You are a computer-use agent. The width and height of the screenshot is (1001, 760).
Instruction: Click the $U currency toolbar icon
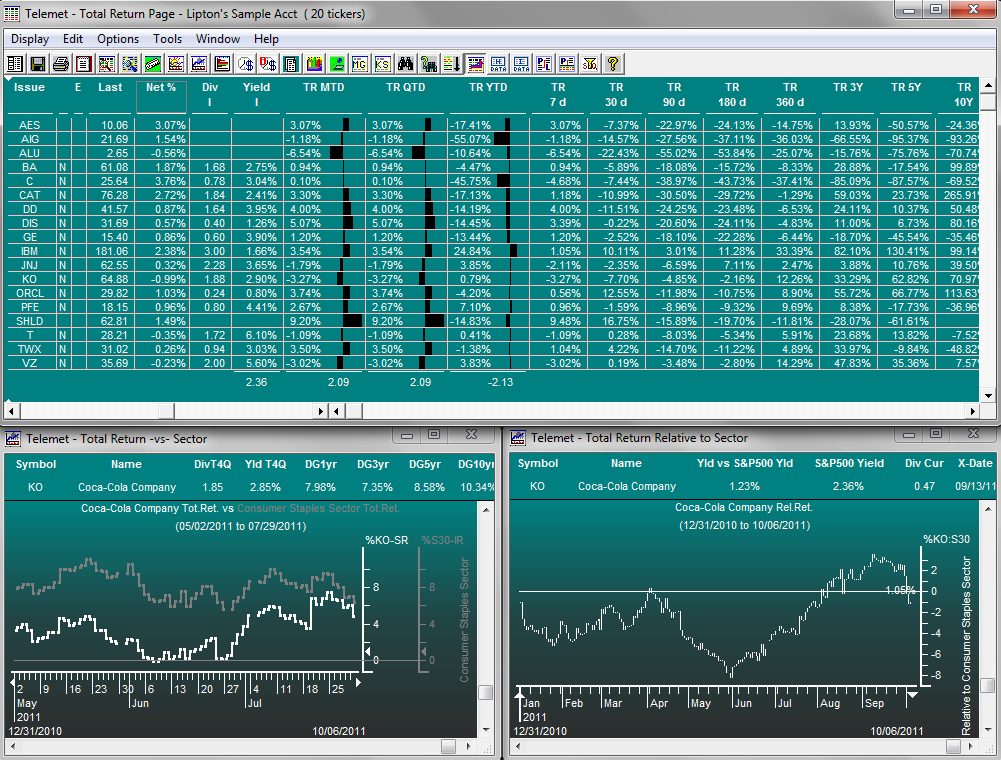click(x=267, y=63)
